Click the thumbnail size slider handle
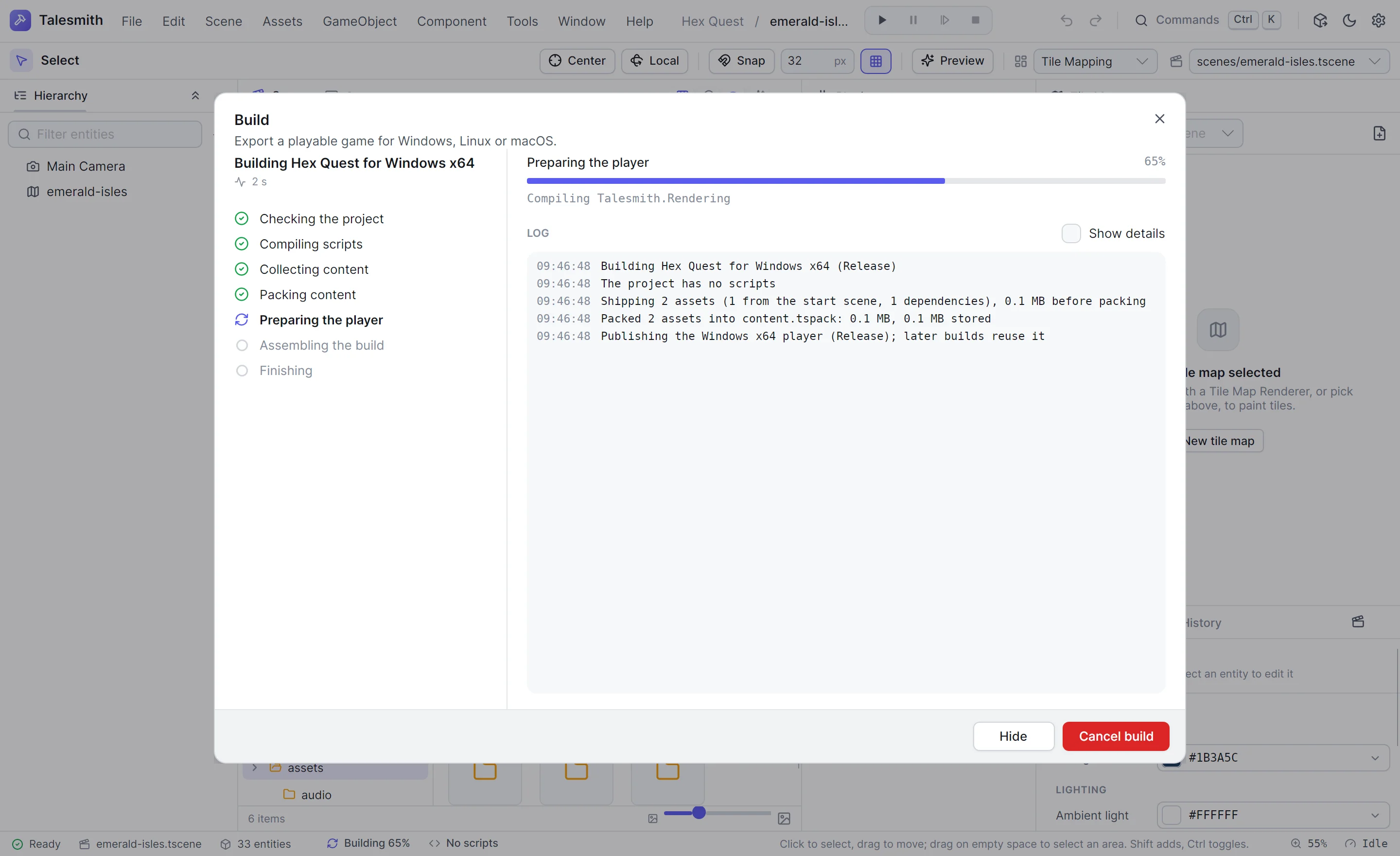Screen dimensions: 1400x856 [x=699, y=813]
